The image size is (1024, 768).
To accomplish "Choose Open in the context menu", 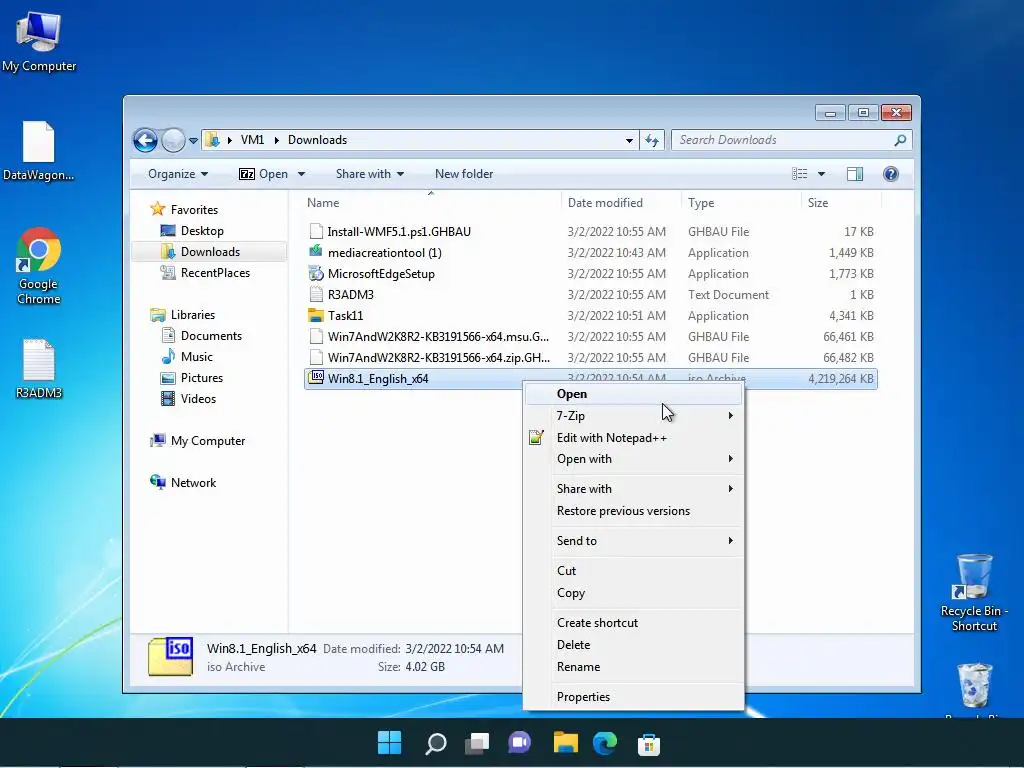I will point(633,394).
